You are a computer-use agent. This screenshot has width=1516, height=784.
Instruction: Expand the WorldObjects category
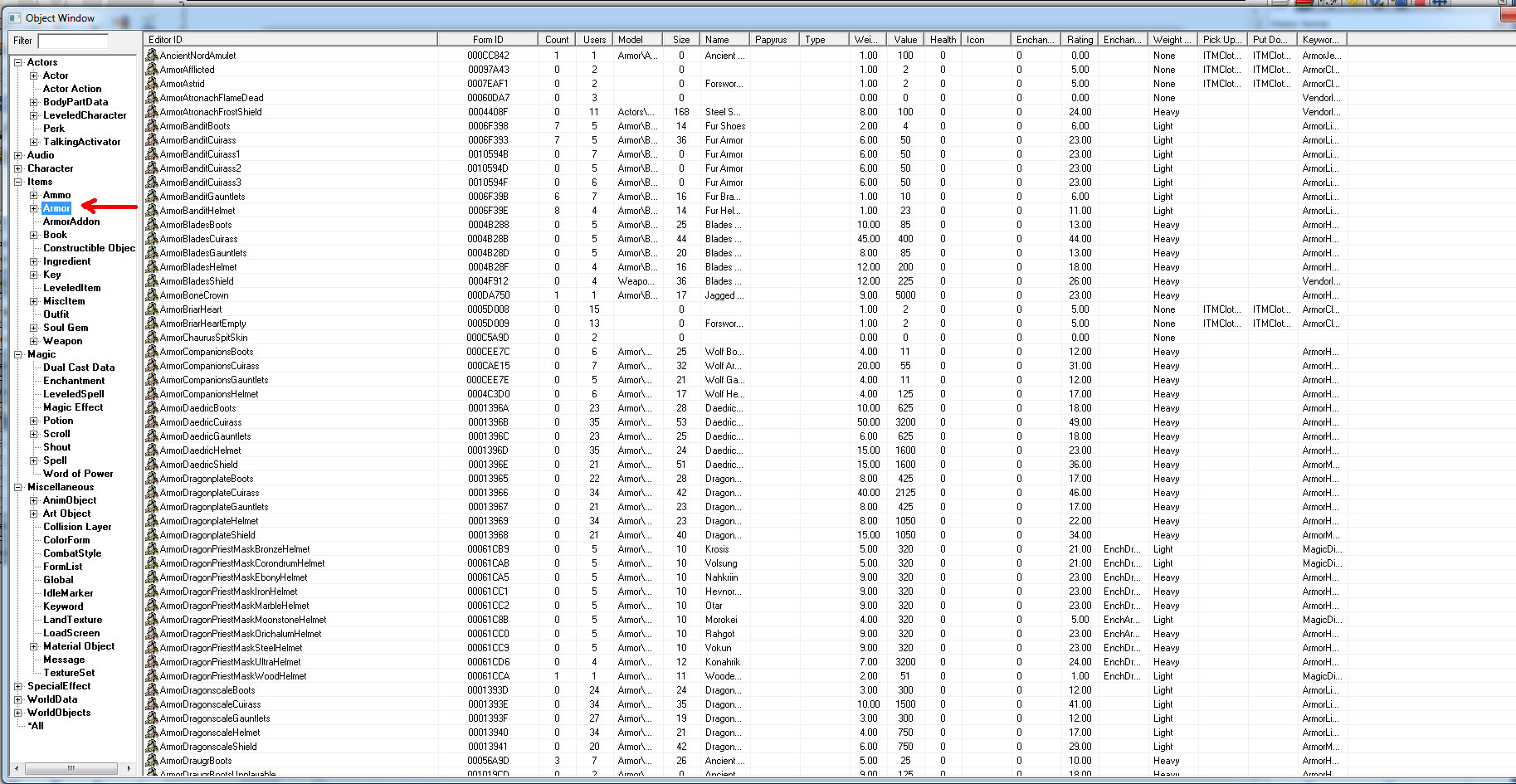[18, 713]
